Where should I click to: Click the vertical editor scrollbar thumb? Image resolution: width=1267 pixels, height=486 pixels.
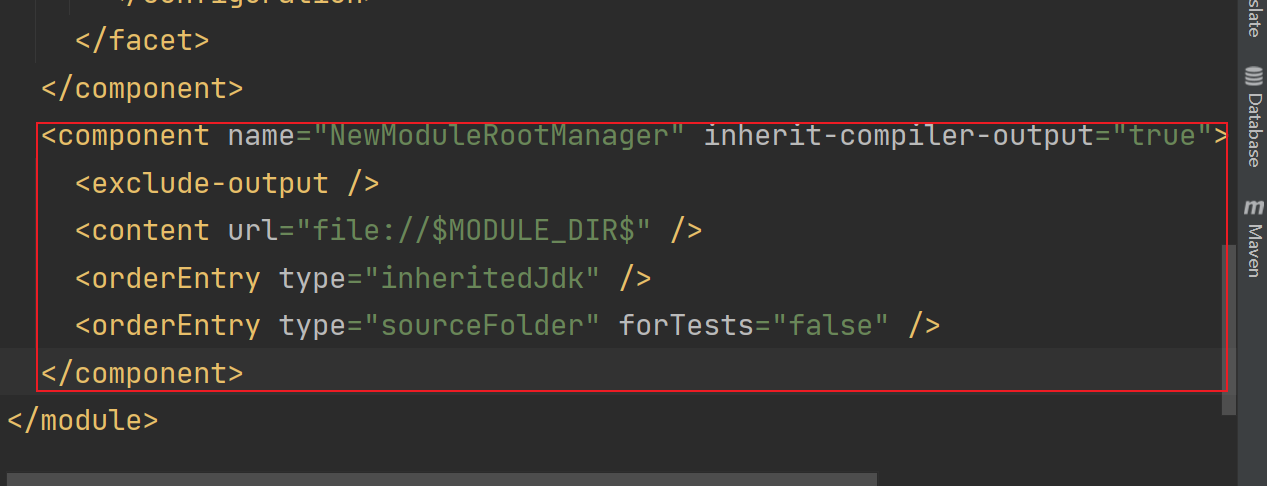(x=1229, y=329)
